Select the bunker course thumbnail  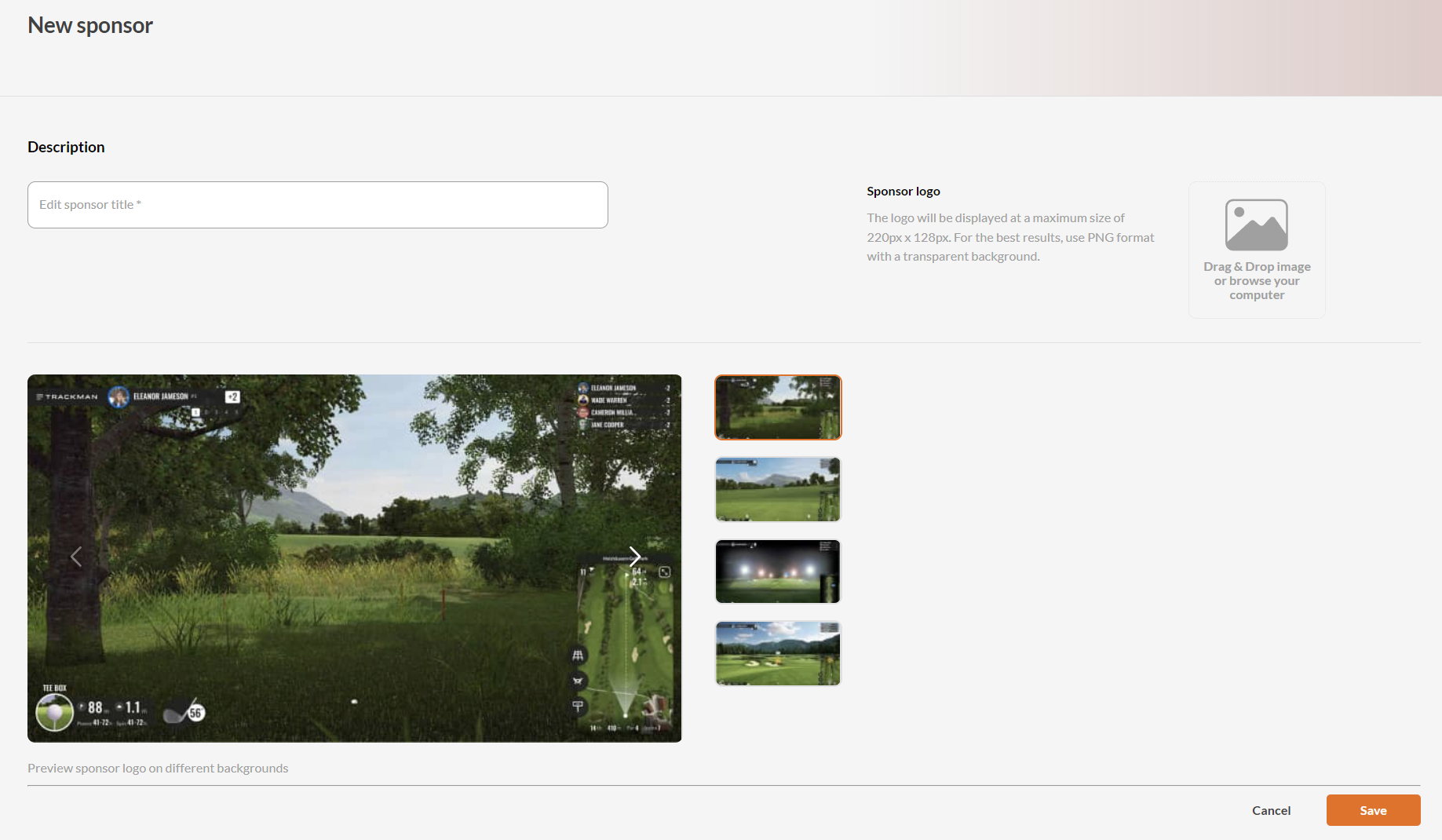[x=778, y=653]
